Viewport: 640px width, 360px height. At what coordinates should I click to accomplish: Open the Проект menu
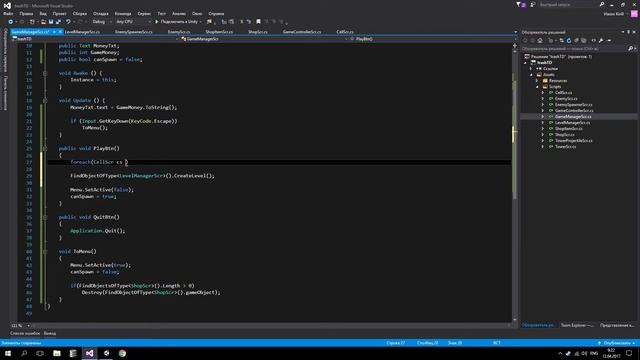click(60, 13)
